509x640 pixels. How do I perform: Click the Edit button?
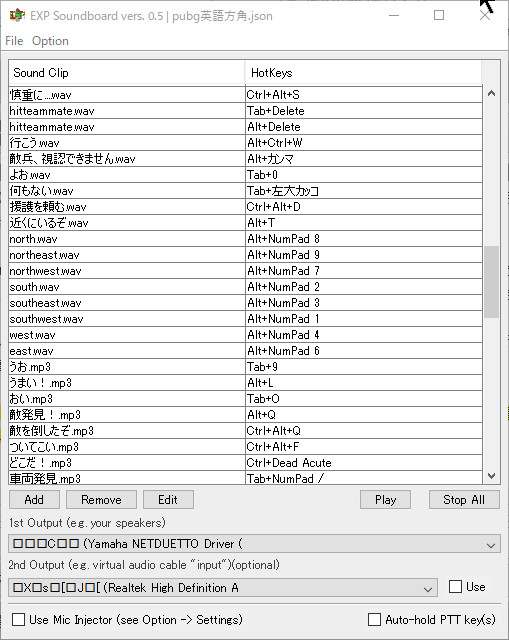pos(168,500)
